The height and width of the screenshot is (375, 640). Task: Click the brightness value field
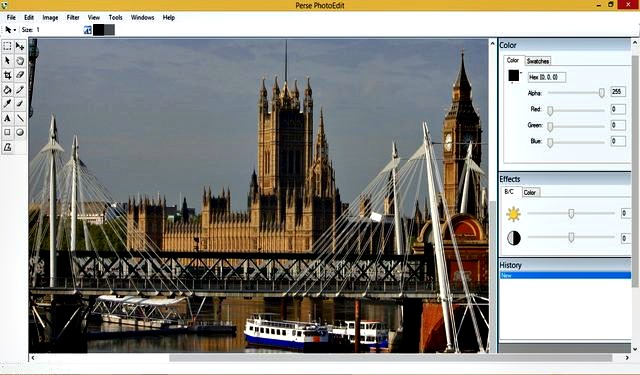[626, 213]
